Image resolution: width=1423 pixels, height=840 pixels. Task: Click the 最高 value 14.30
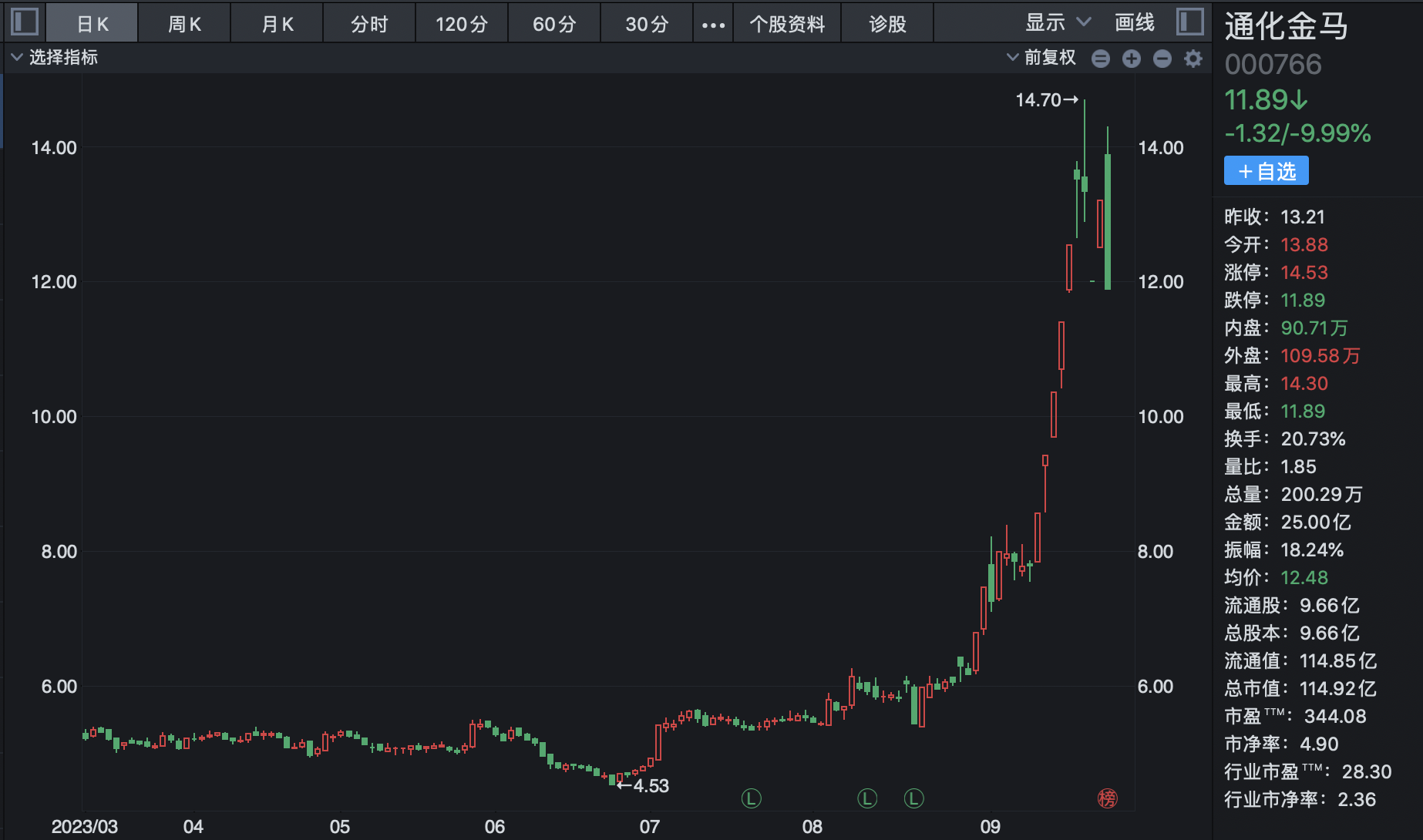pos(1304,384)
